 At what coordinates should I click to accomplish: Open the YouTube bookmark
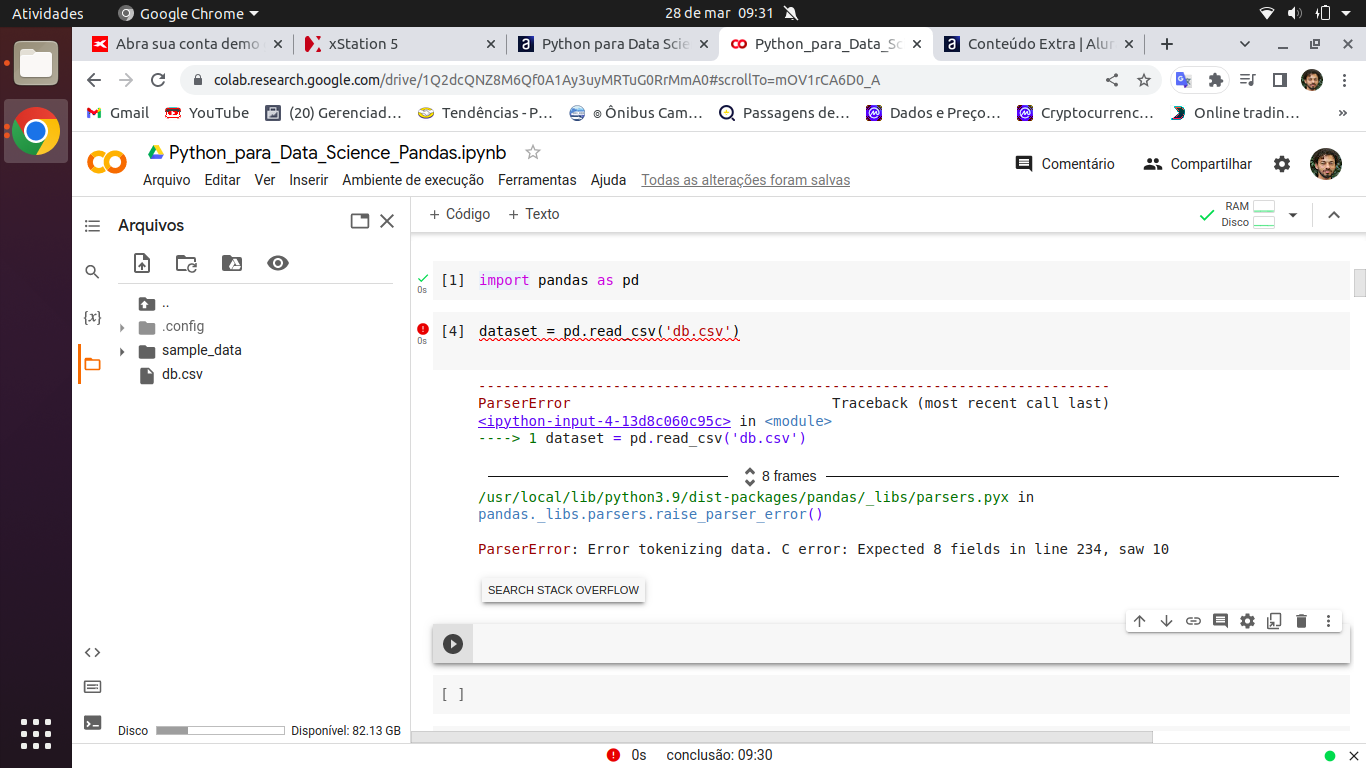click(207, 113)
